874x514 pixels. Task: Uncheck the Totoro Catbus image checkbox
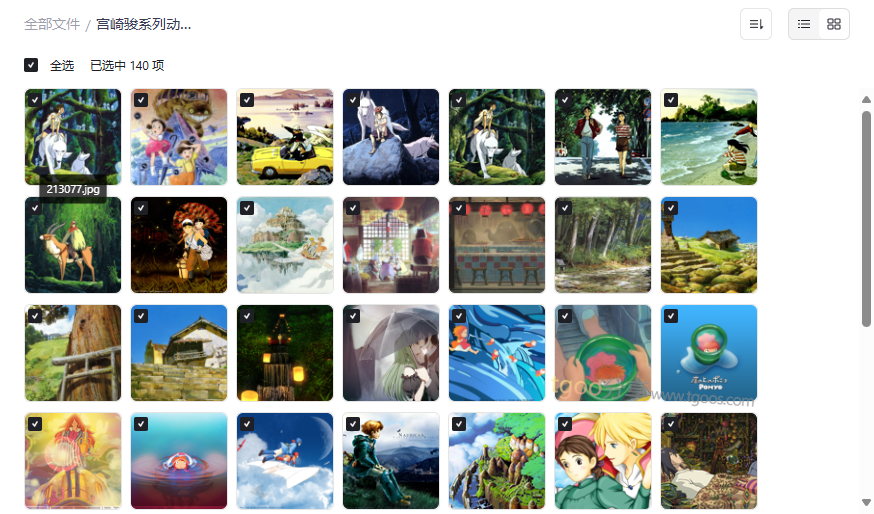point(141,100)
